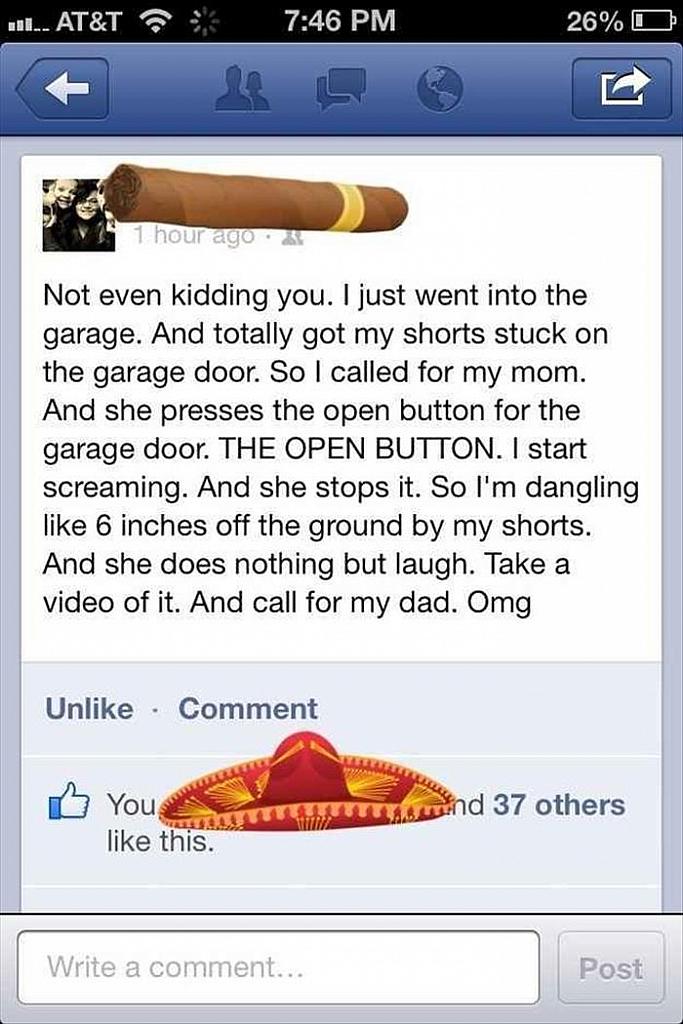This screenshot has width=683, height=1024.
Task: Open the friend requests icon
Action: pyautogui.click(x=243, y=88)
